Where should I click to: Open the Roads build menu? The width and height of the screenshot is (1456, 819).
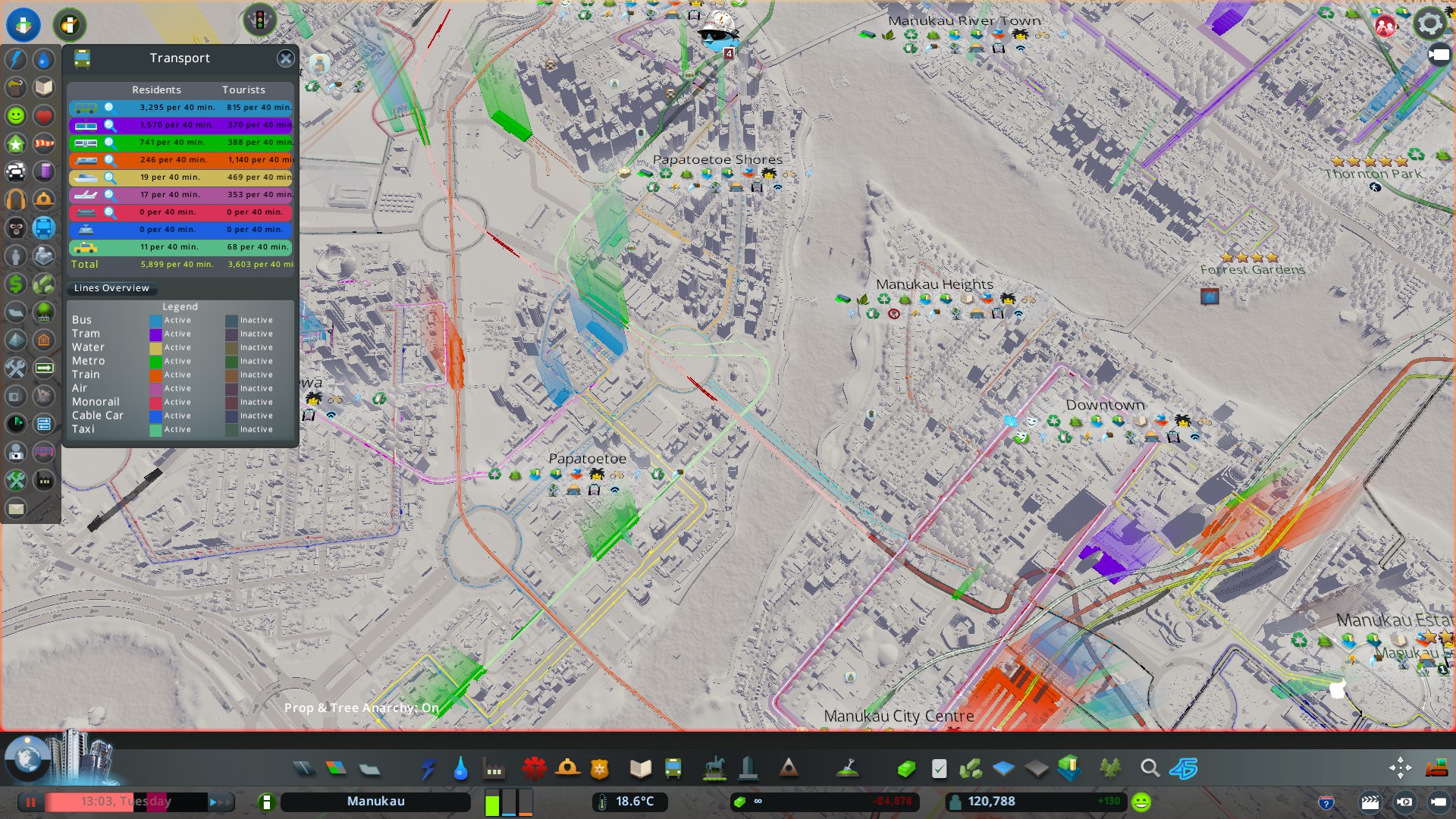[304, 769]
